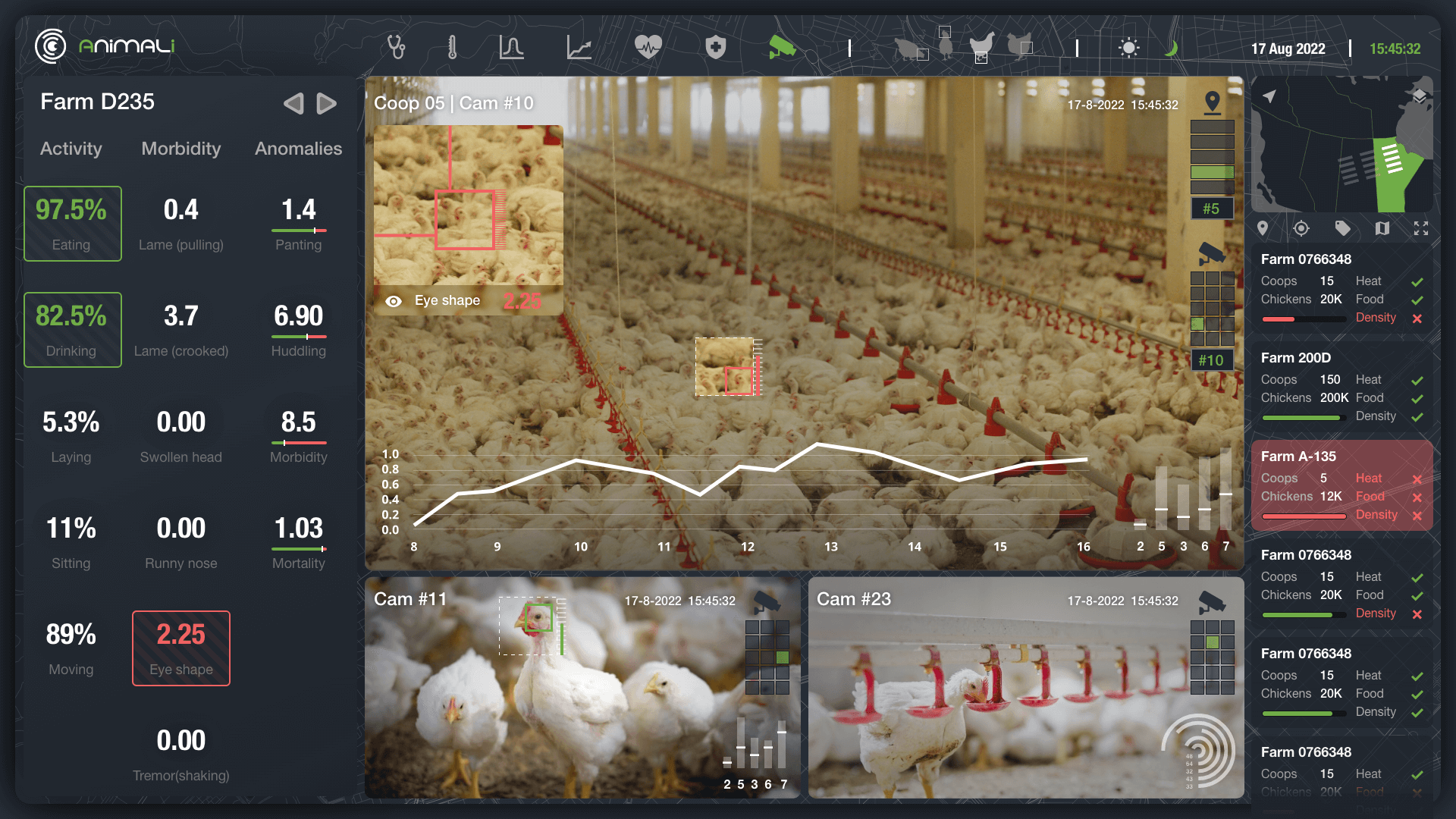
Task: Select the 82.5% Drinking metric card
Action: pyautogui.click(x=72, y=330)
